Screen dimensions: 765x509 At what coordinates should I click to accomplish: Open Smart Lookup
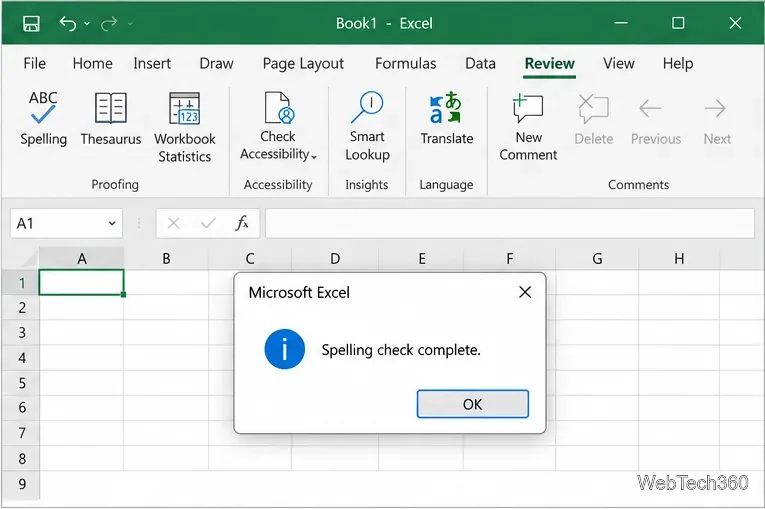(367, 126)
